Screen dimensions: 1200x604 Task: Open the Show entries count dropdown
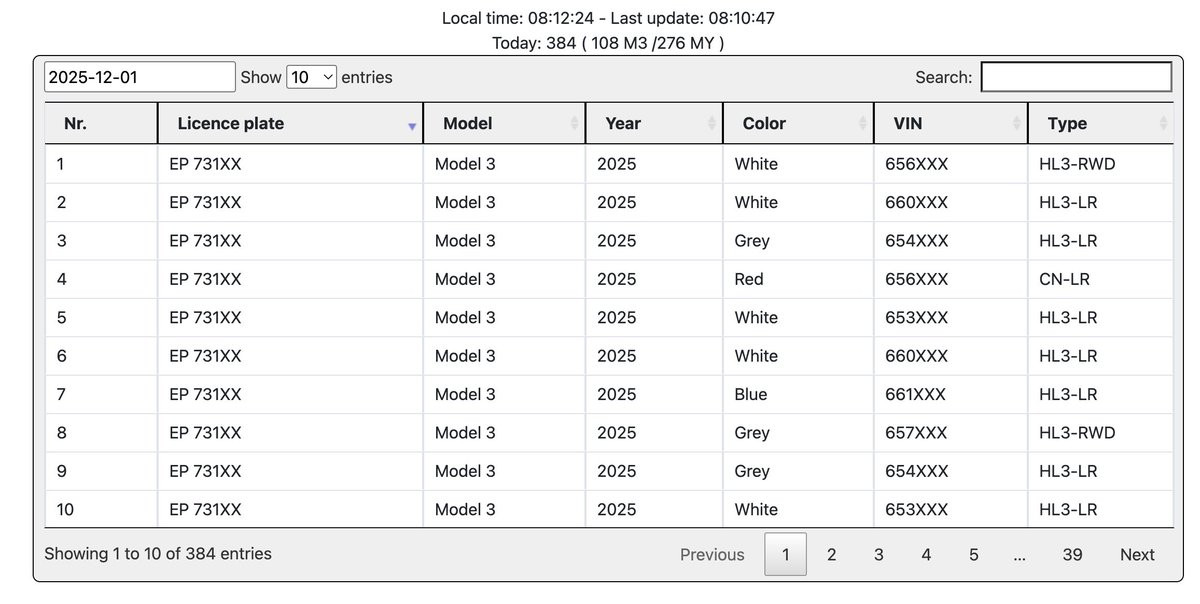tap(311, 77)
